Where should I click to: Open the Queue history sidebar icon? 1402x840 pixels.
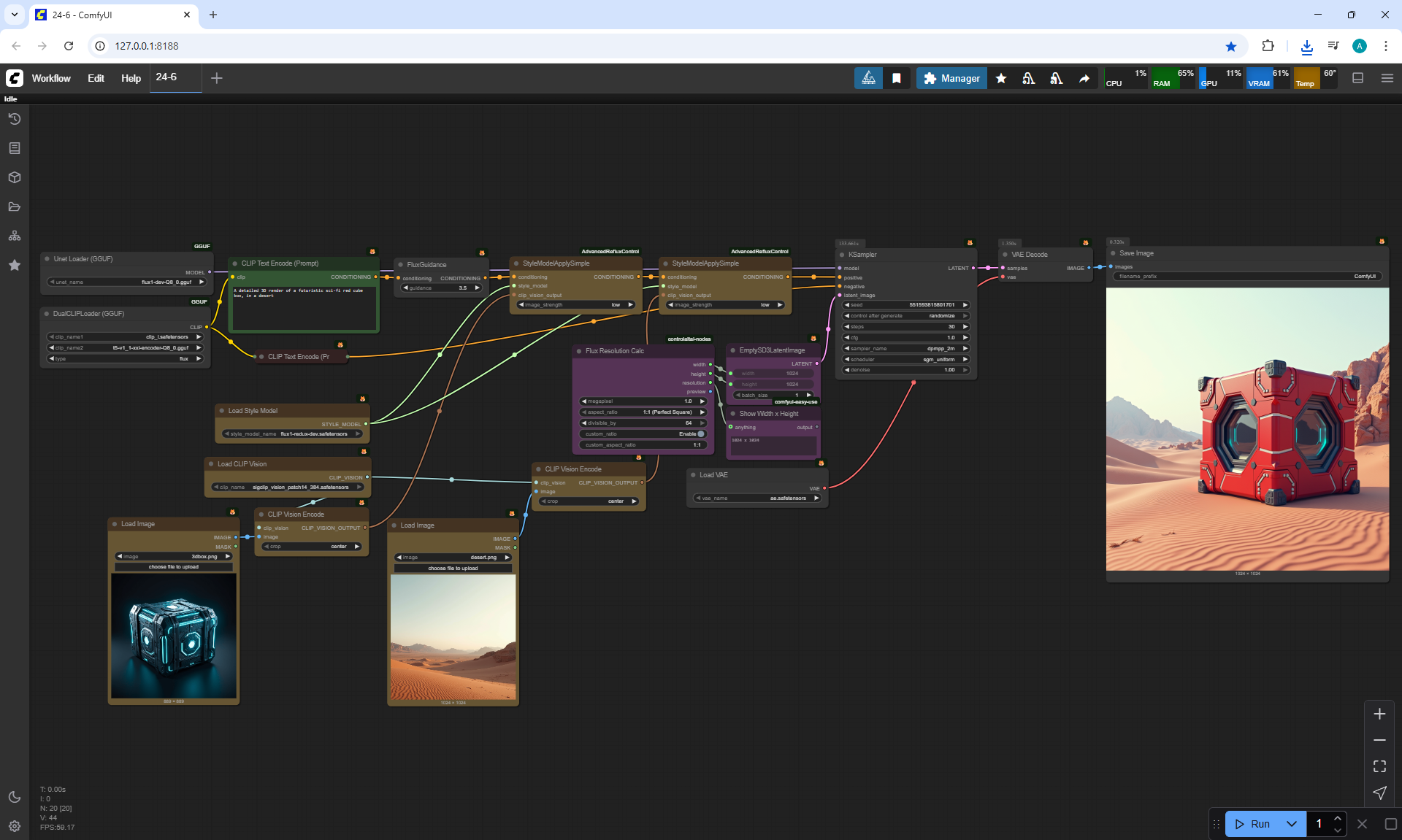click(14, 119)
